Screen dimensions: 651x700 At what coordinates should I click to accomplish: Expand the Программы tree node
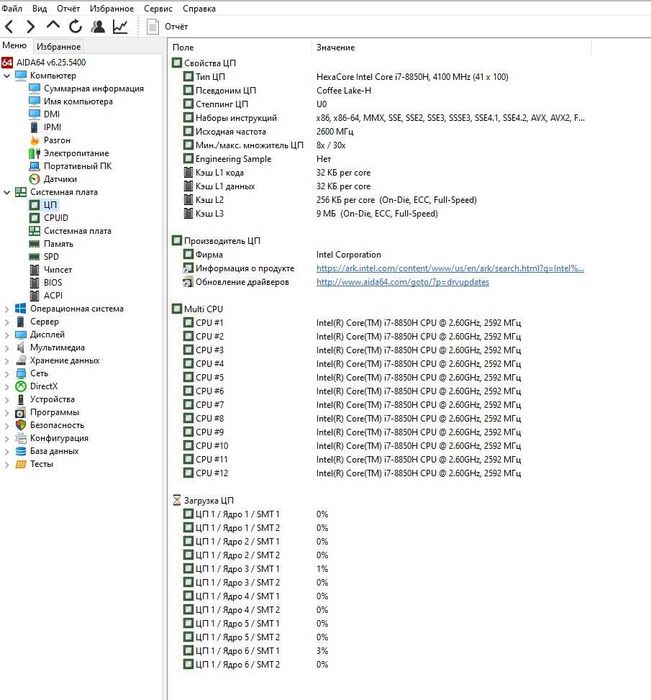coord(7,412)
